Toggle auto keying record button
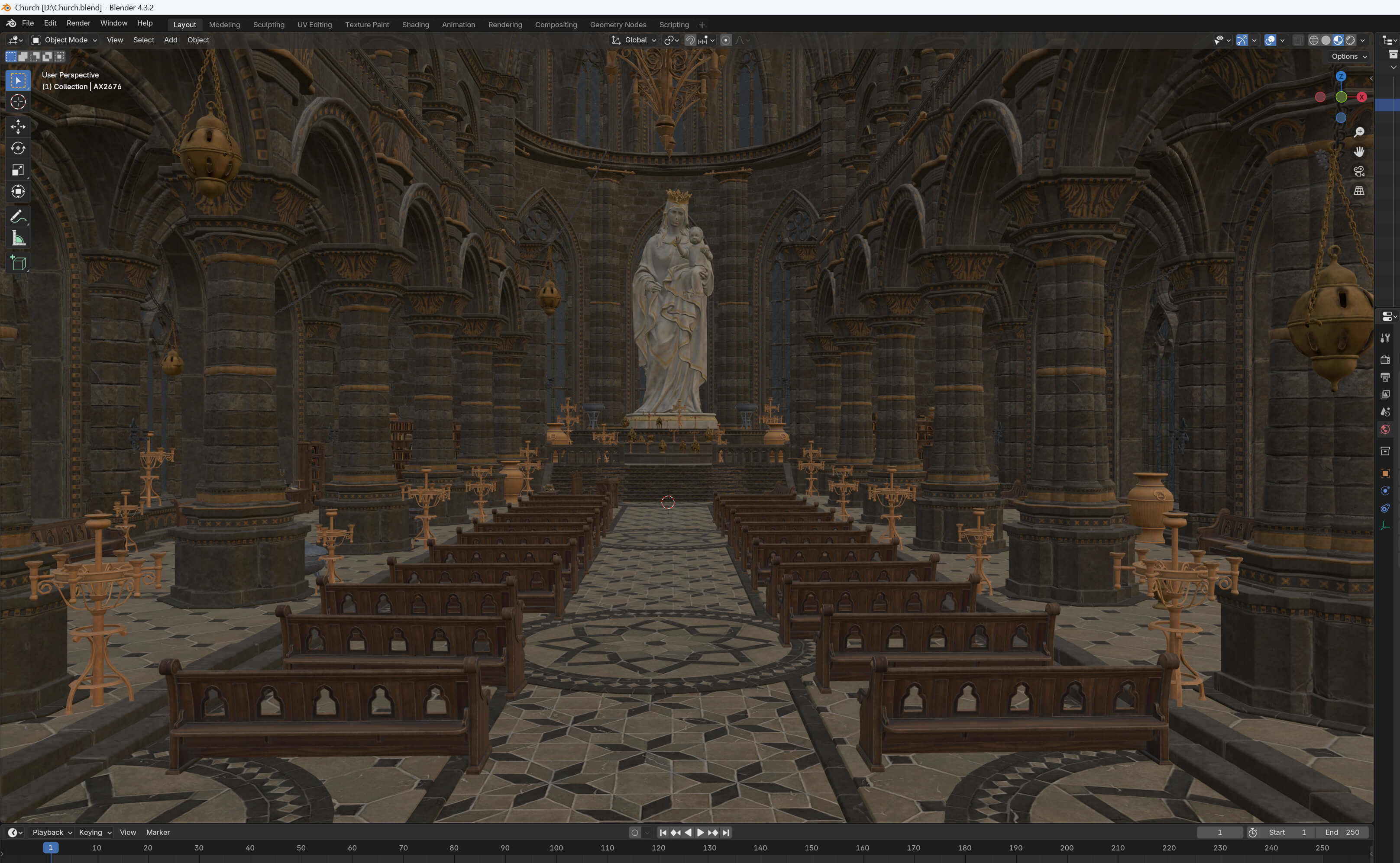This screenshot has width=1400, height=863. click(634, 833)
